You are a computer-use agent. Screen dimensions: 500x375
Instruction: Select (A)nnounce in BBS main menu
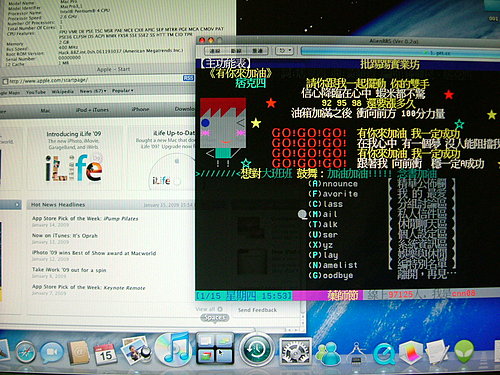333,184
